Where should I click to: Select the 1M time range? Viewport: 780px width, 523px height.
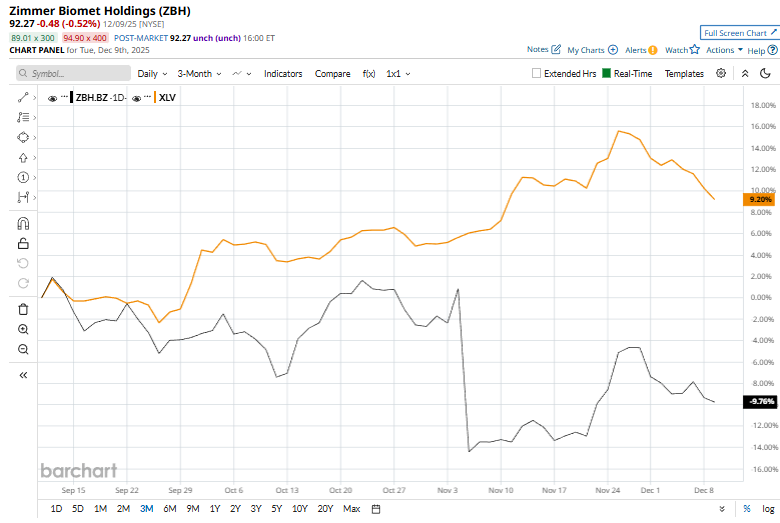click(100, 509)
